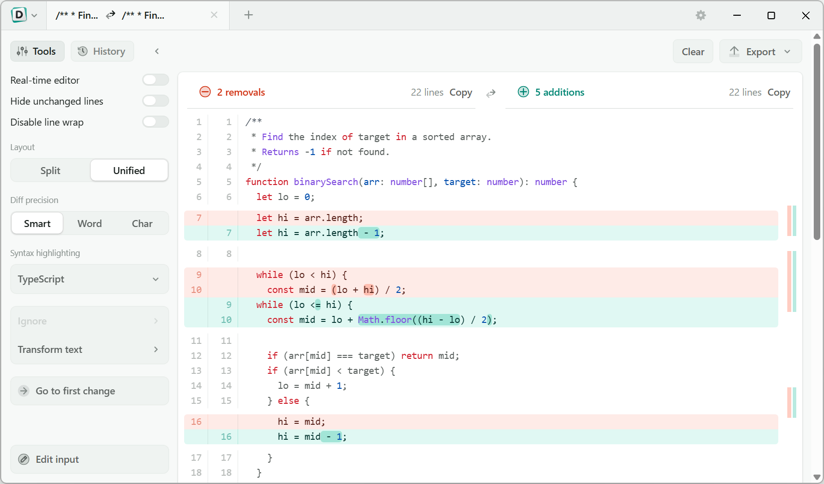Open the TypeScript syntax highlighting dropdown

coord(89,279)
